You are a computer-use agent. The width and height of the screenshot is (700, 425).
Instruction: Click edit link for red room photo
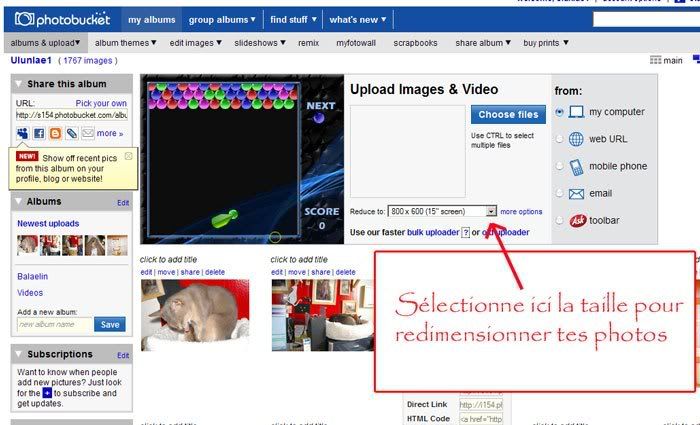277,272
